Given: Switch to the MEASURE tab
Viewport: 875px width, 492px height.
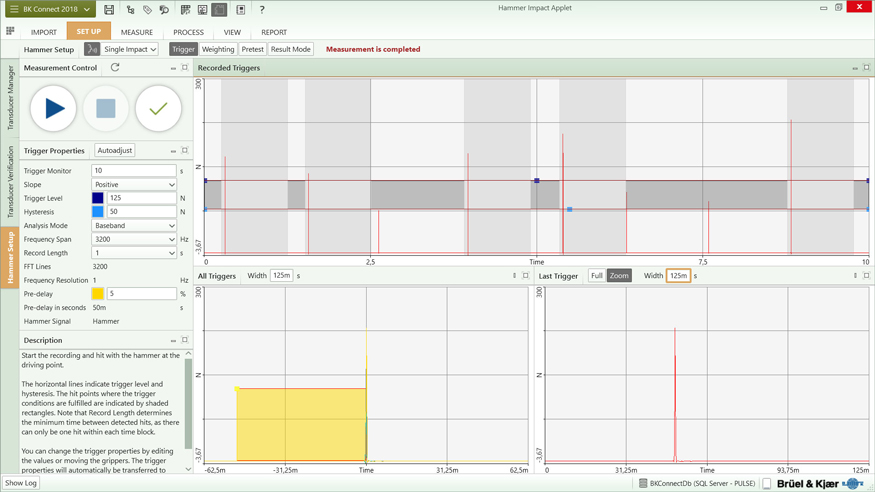Looking at the screenshot, I should point(137,32).
